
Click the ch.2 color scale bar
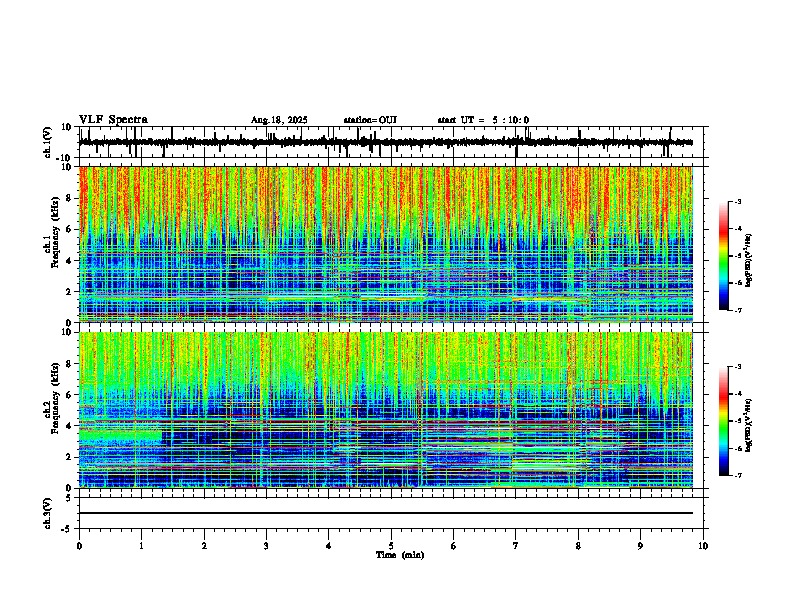click(724, 421)
